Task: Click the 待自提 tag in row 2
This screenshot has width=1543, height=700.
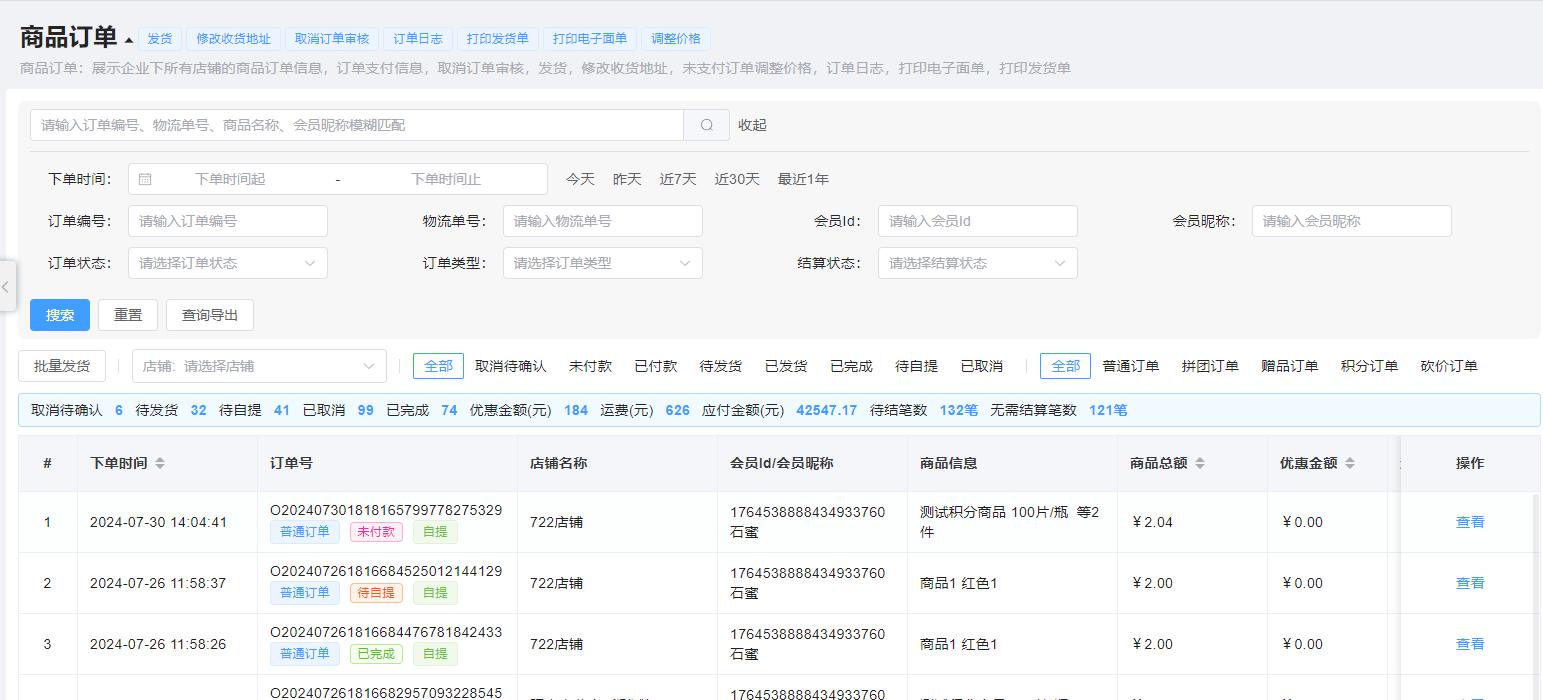Action: (376, 593)
